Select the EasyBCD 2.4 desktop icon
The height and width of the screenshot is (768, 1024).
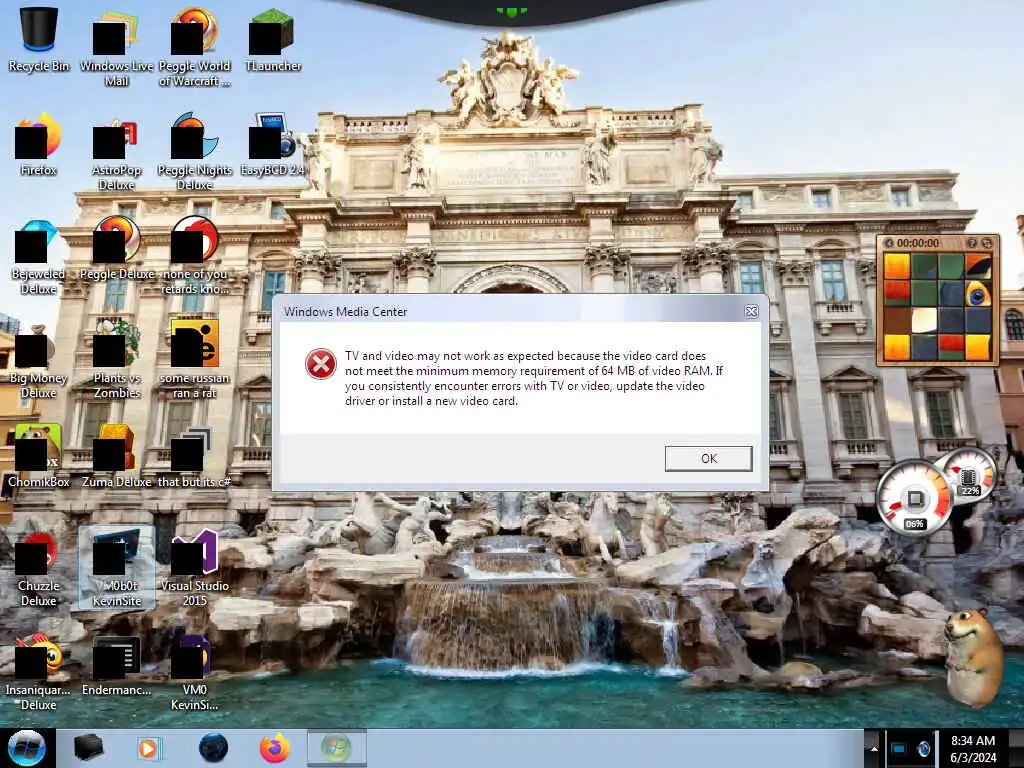272,145
